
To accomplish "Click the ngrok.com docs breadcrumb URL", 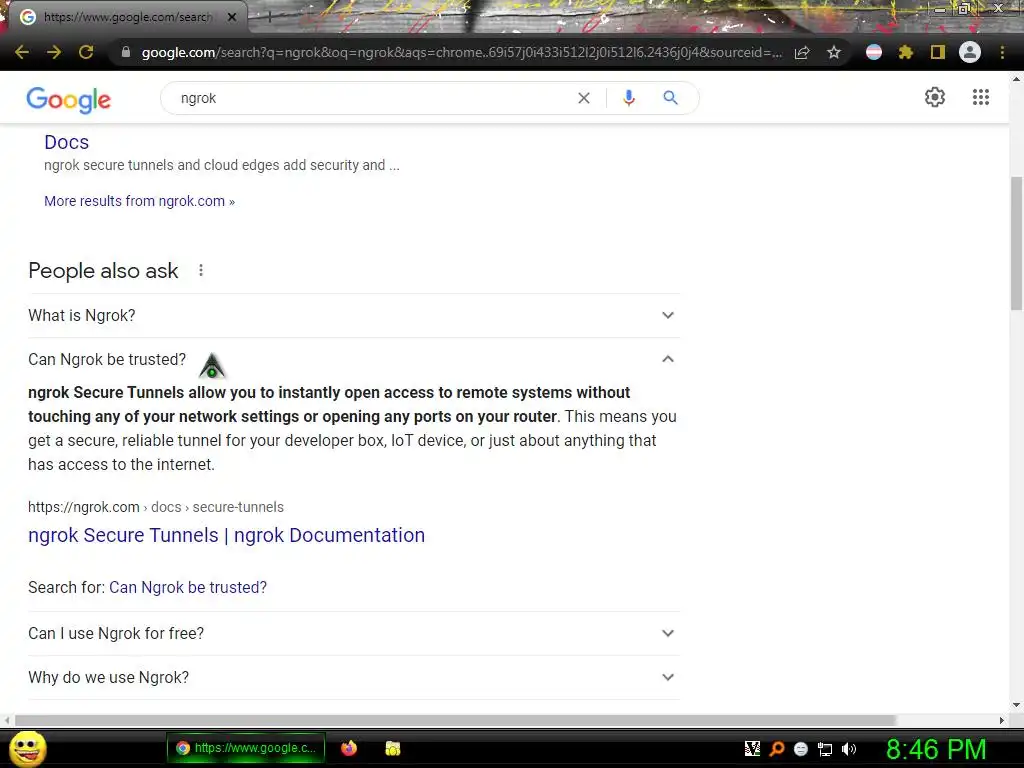I will click(x=156, y=507).
